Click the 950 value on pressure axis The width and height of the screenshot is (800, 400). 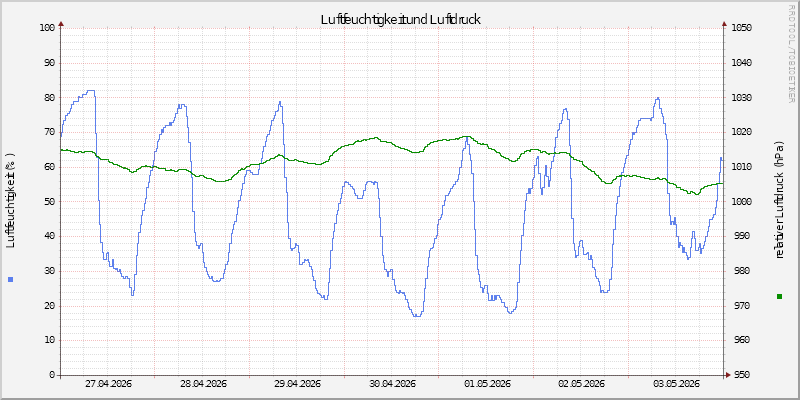pyautogui.click(x=742, y=375)
